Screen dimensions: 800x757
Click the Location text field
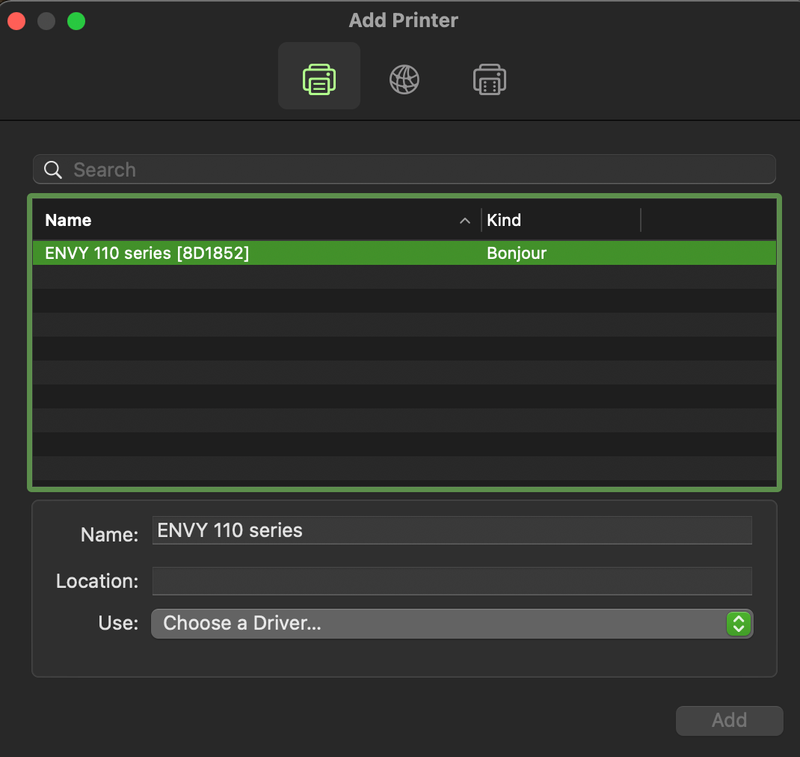coord(452,581)
